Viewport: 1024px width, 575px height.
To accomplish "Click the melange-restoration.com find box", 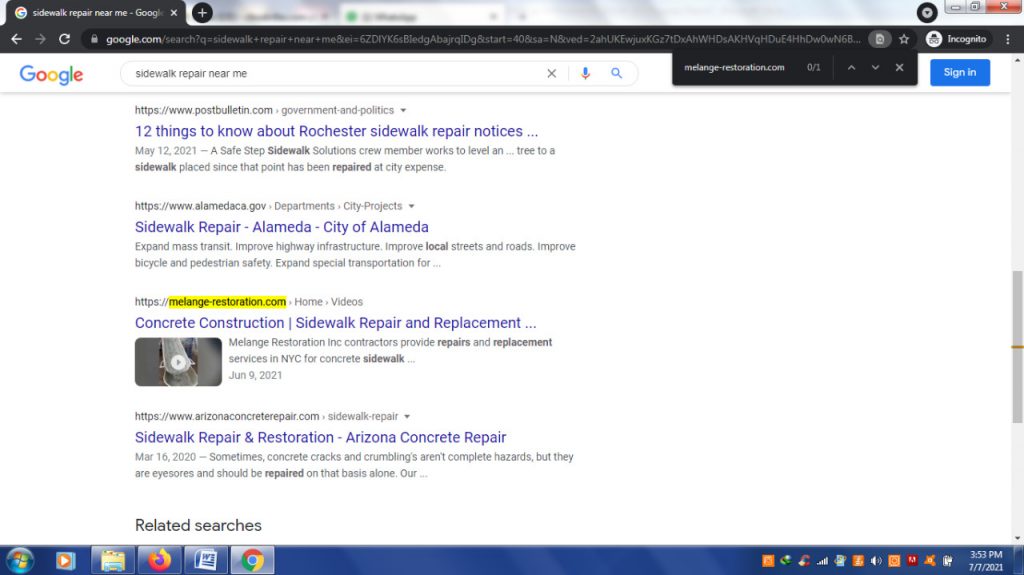I will (x=734, y=67).
